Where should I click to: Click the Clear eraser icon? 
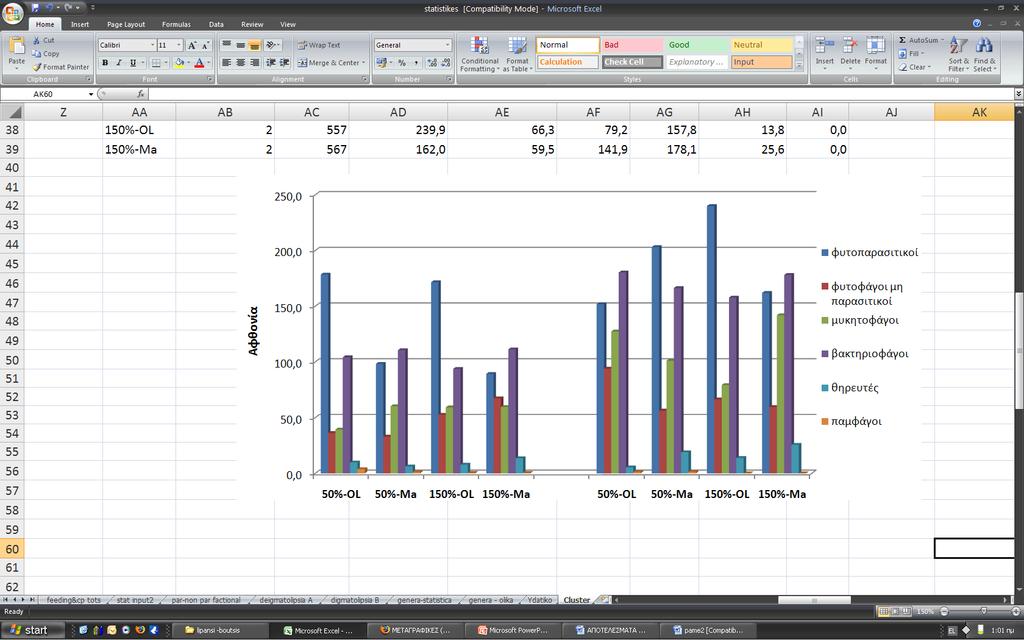(x=903, y=67)
